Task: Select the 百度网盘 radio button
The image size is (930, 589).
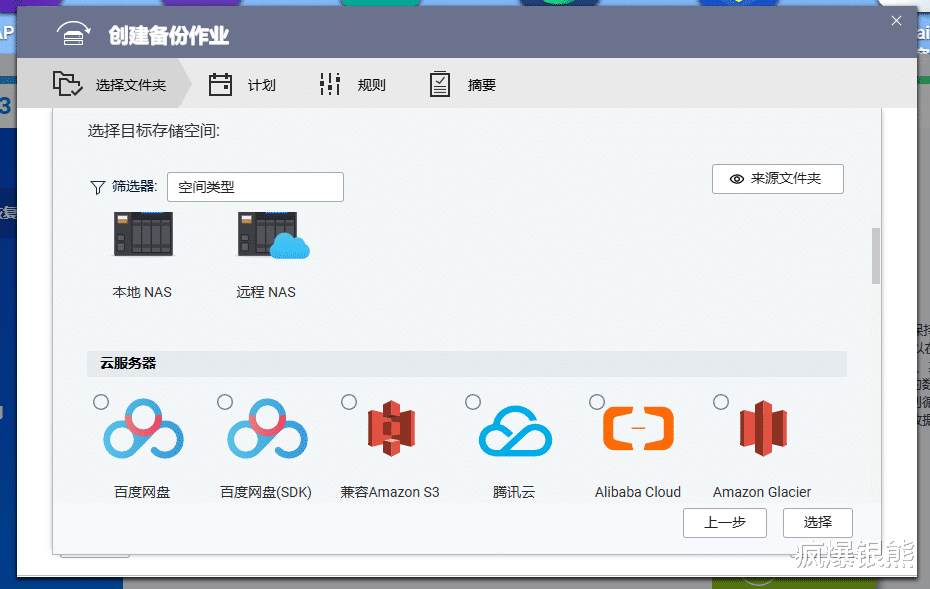Action: tap(101, 402)
